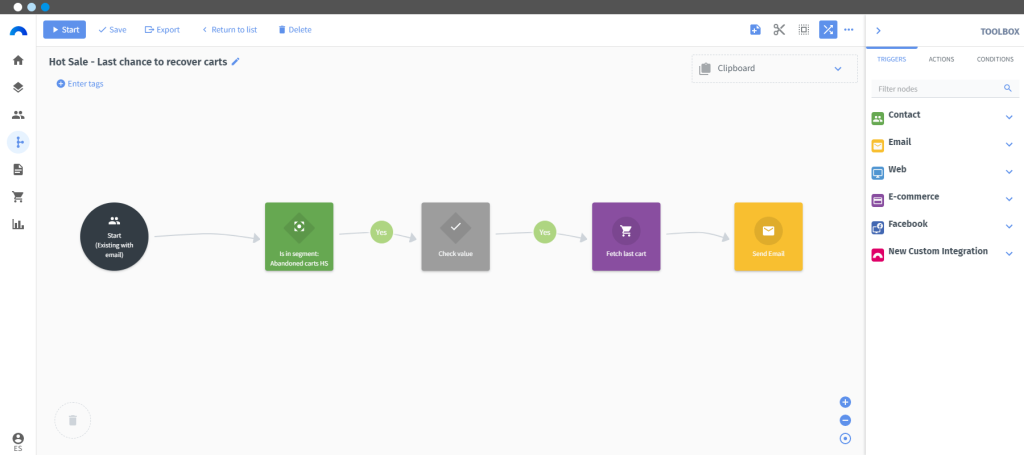Toggle the selection frame tool

tap(804, 29)
